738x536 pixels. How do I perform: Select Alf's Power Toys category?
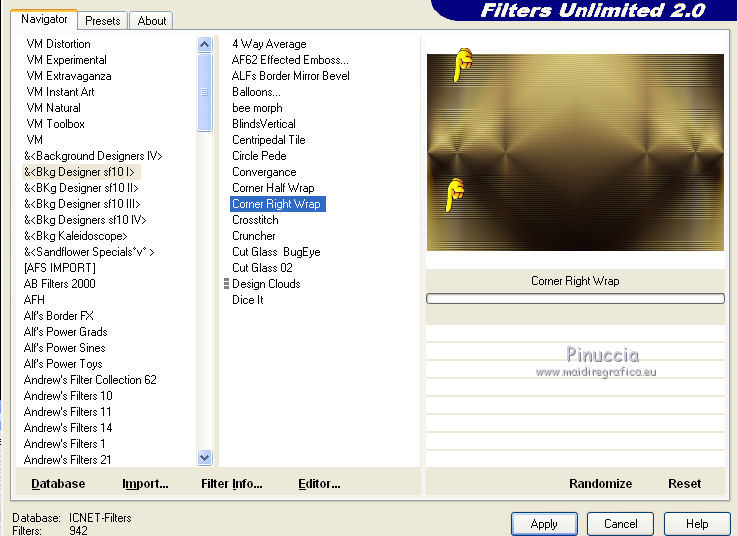63,364
